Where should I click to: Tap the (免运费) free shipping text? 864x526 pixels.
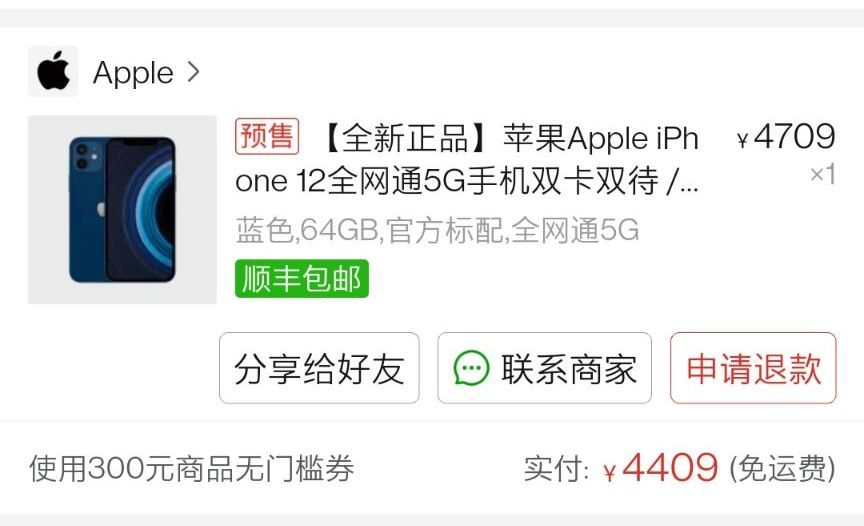(x=782, y=469)
